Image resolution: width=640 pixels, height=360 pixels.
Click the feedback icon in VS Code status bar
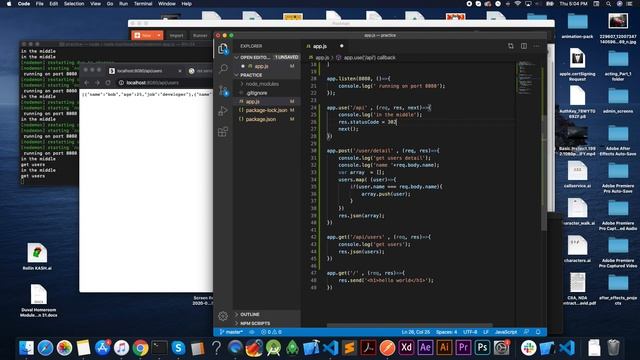(527, 332)
